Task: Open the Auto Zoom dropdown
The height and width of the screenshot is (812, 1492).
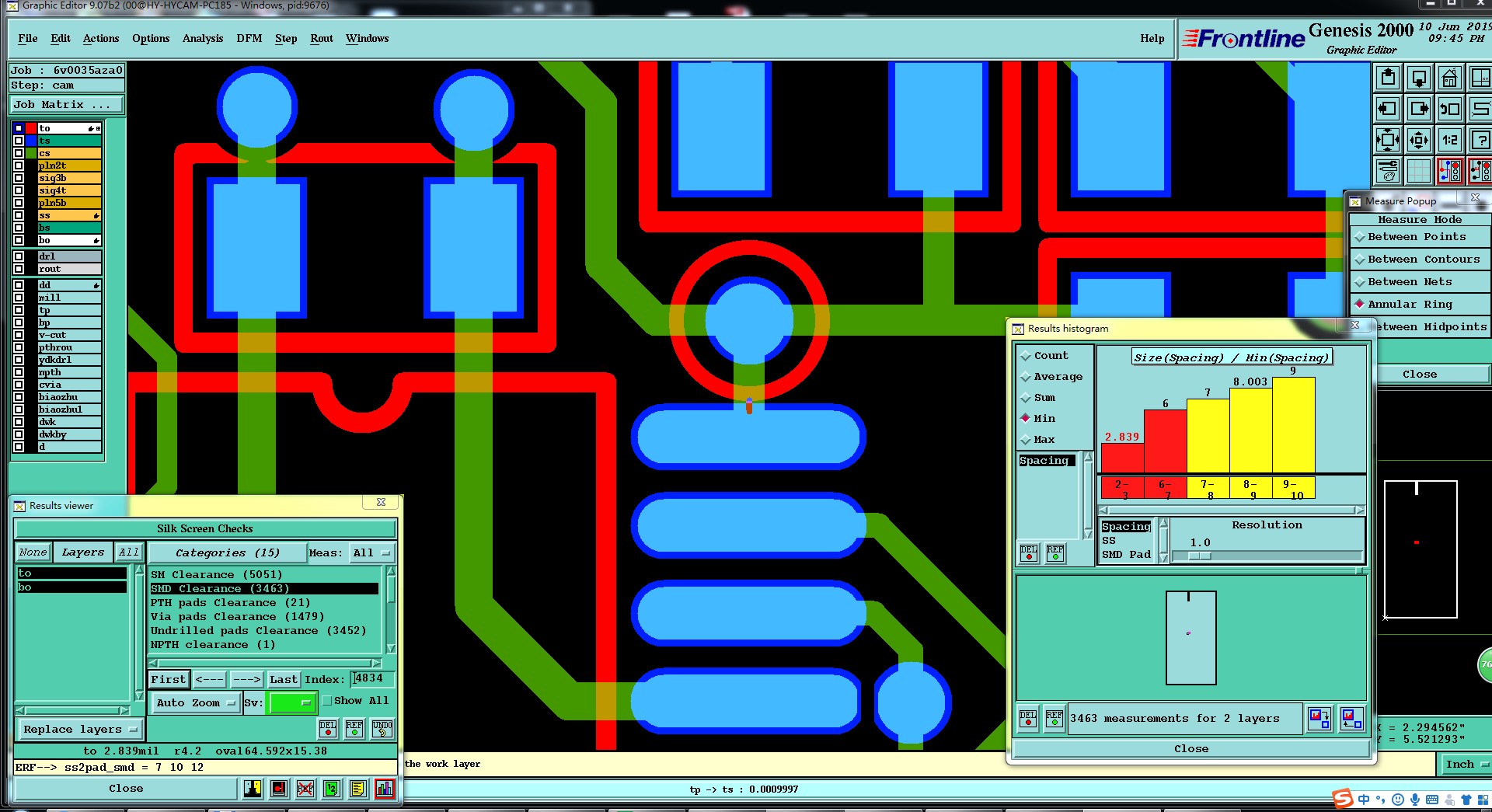Action: click(195, 702)
